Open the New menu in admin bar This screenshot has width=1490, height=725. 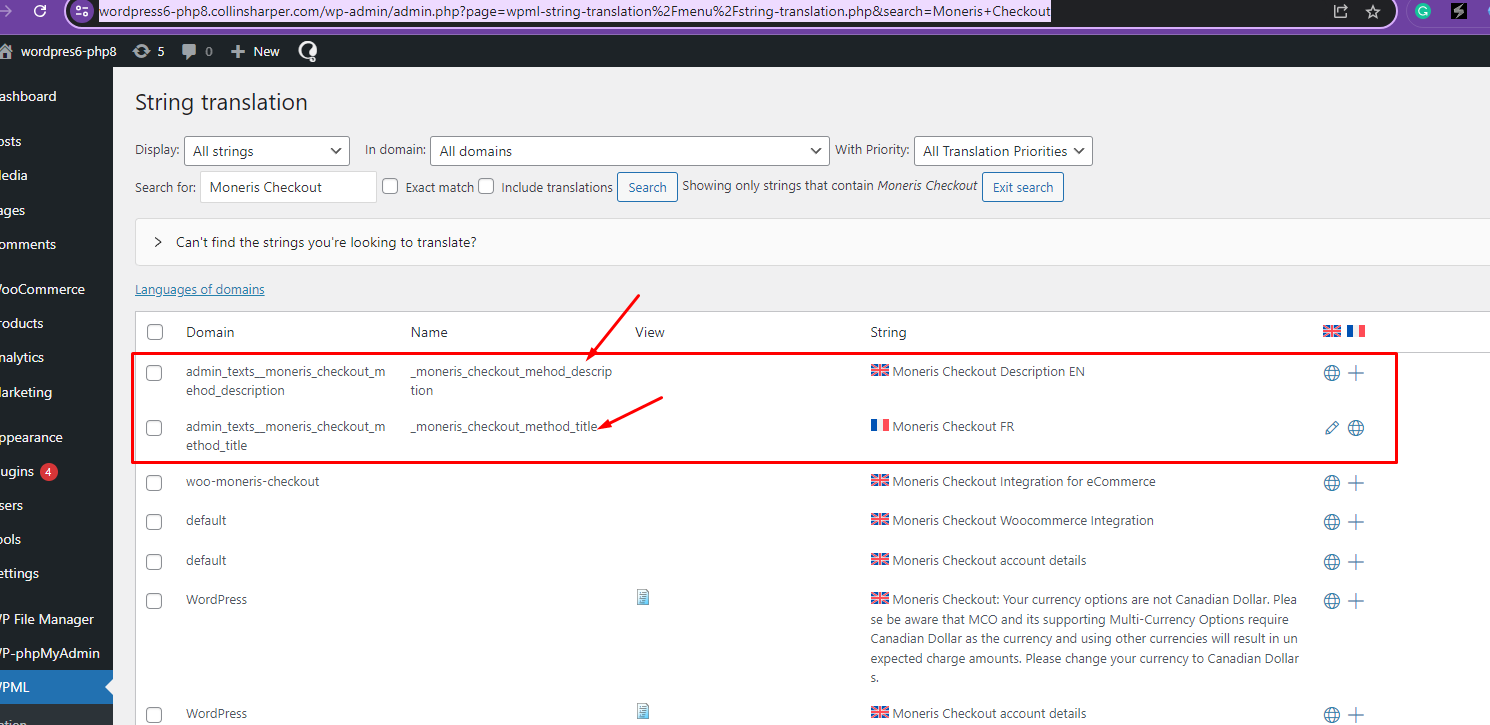tap(255, 51)
